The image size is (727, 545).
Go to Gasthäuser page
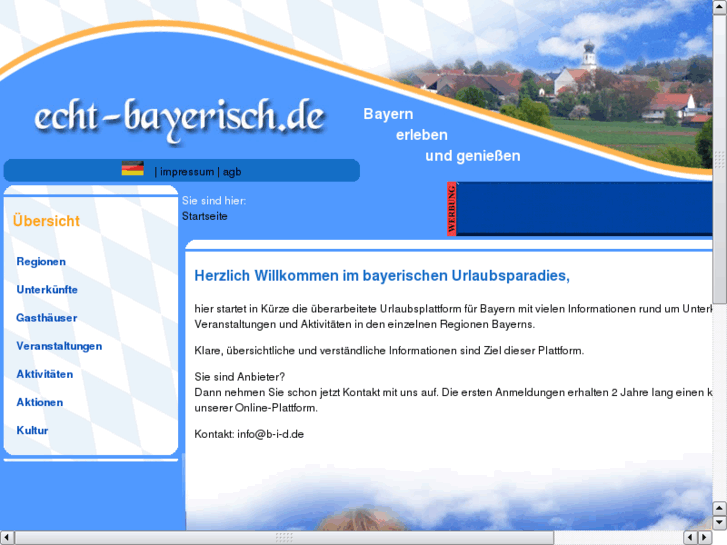(46, 318)
